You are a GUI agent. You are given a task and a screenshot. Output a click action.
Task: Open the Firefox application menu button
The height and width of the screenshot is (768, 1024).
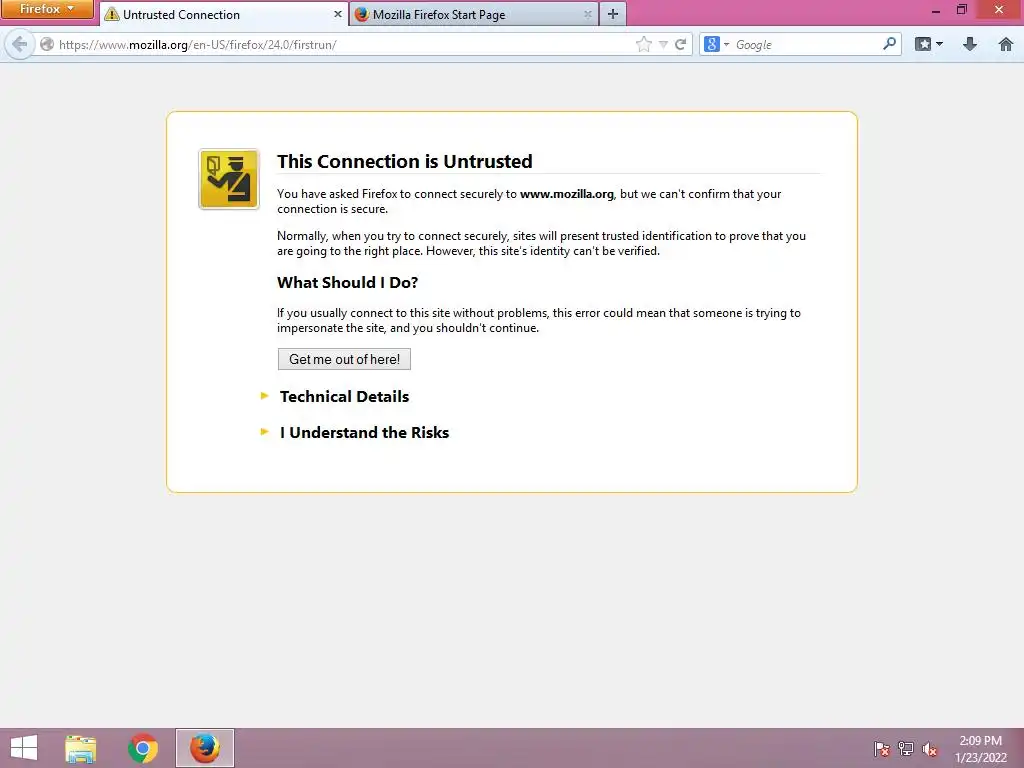(47, 9)
